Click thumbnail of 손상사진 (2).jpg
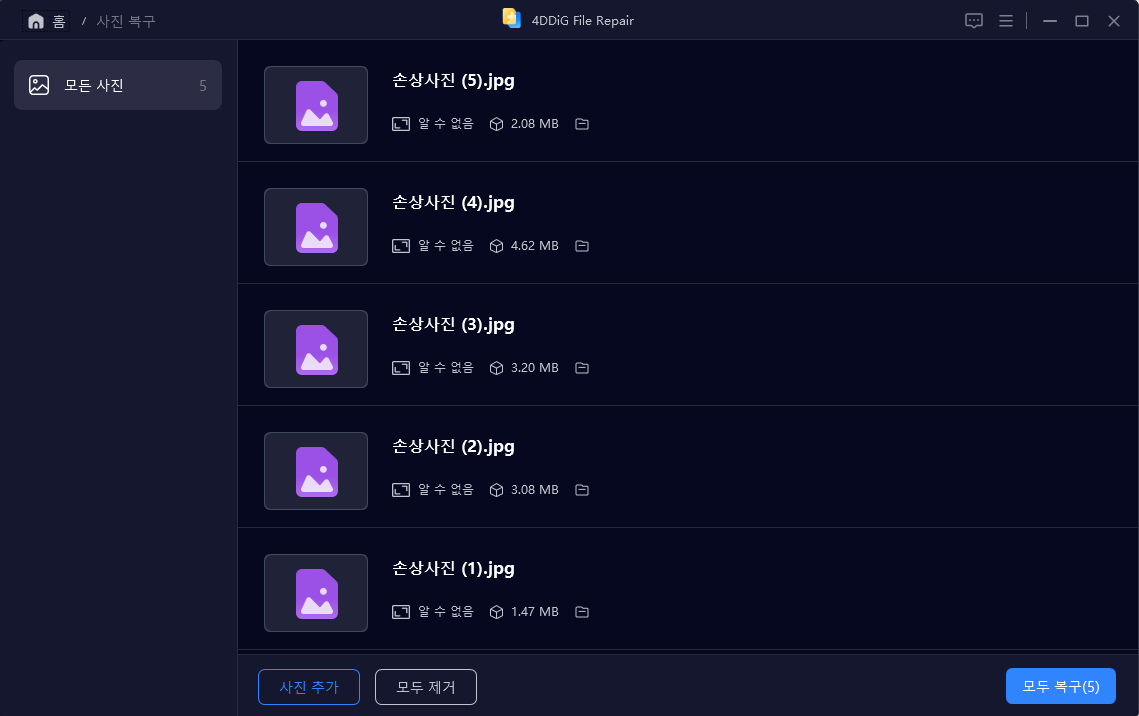The width and height of the screenshot is (1139, 716). pos(316,471)
